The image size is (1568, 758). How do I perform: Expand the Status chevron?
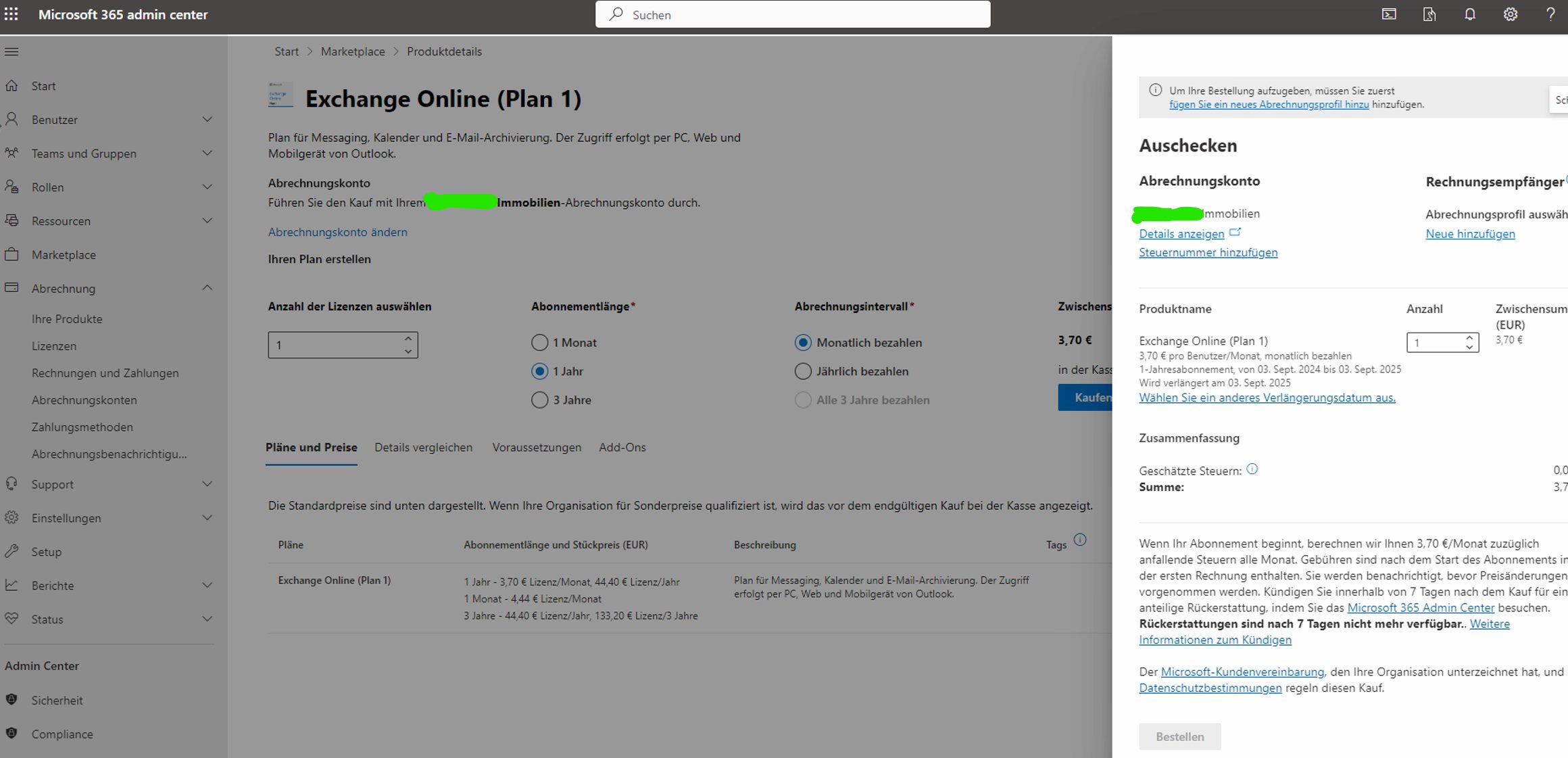(x=207, y=619)
